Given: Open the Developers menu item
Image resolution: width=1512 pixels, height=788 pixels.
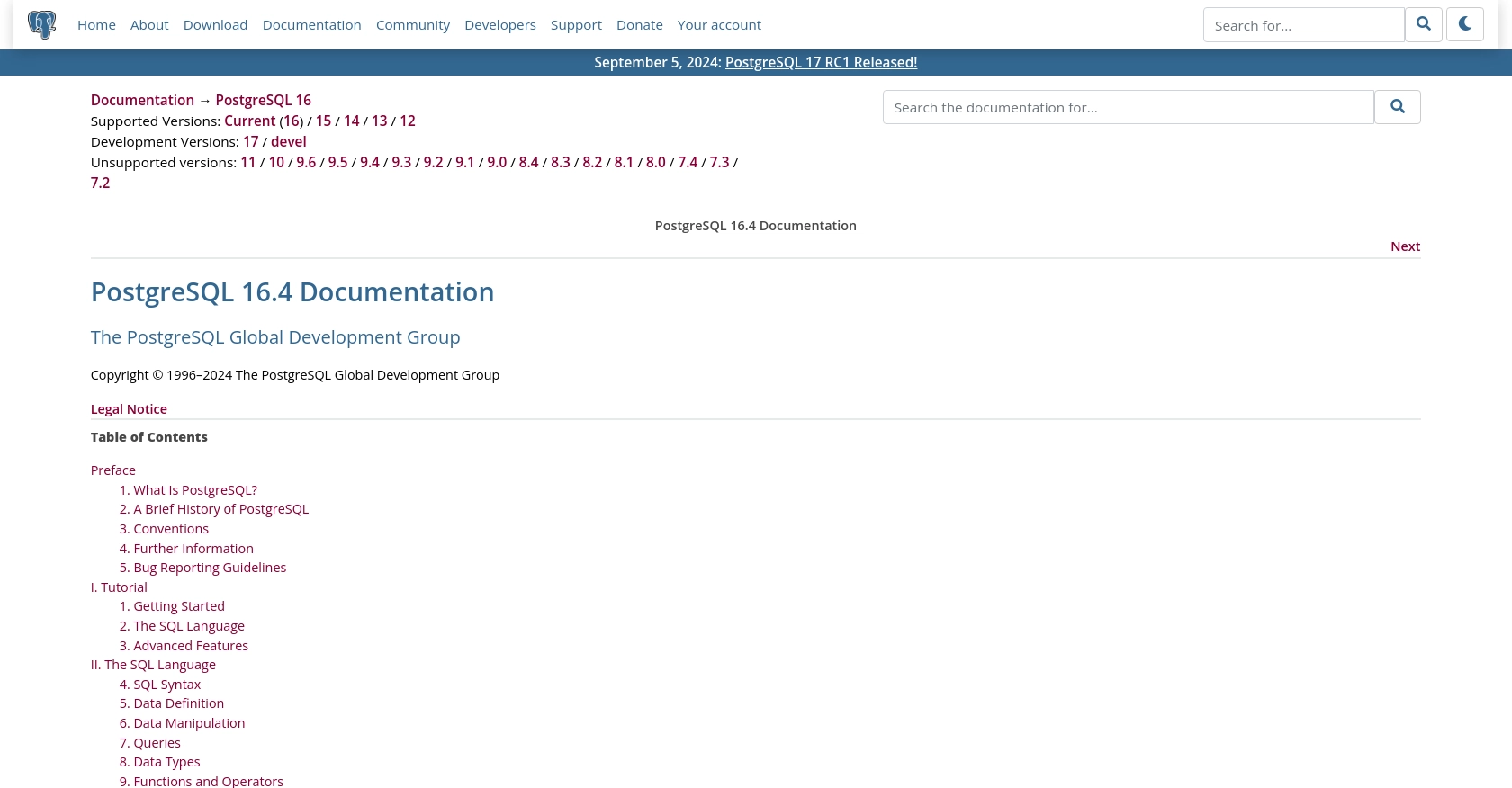Looking at the screenshot, I should [x=500, y=25].
